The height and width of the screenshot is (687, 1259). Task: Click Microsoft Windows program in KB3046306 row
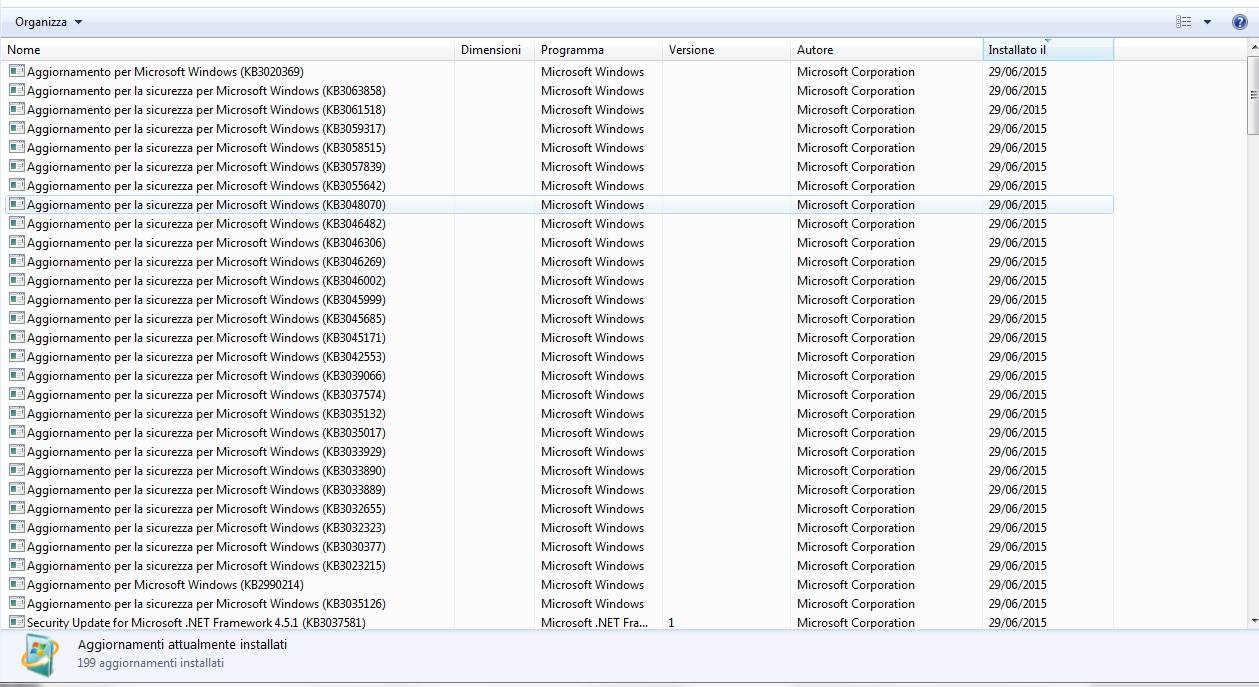tap(592, 243)
